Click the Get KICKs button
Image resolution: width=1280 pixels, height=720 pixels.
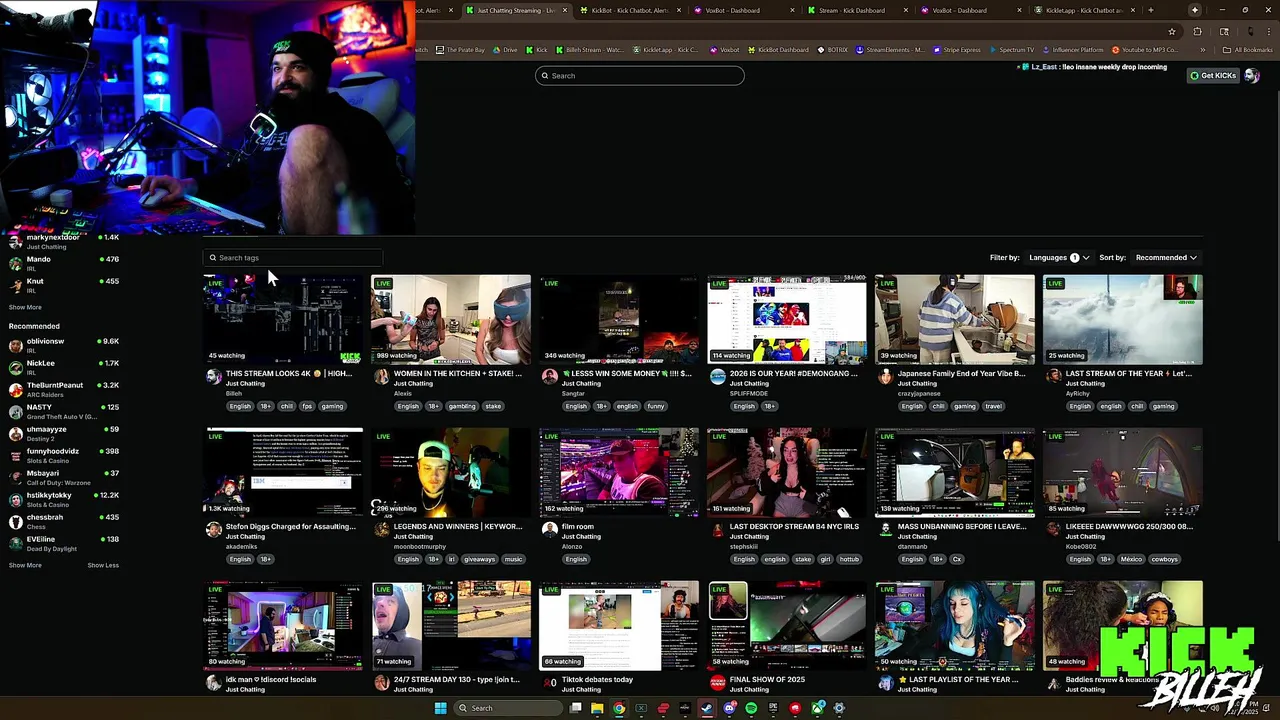(1213, 76)
